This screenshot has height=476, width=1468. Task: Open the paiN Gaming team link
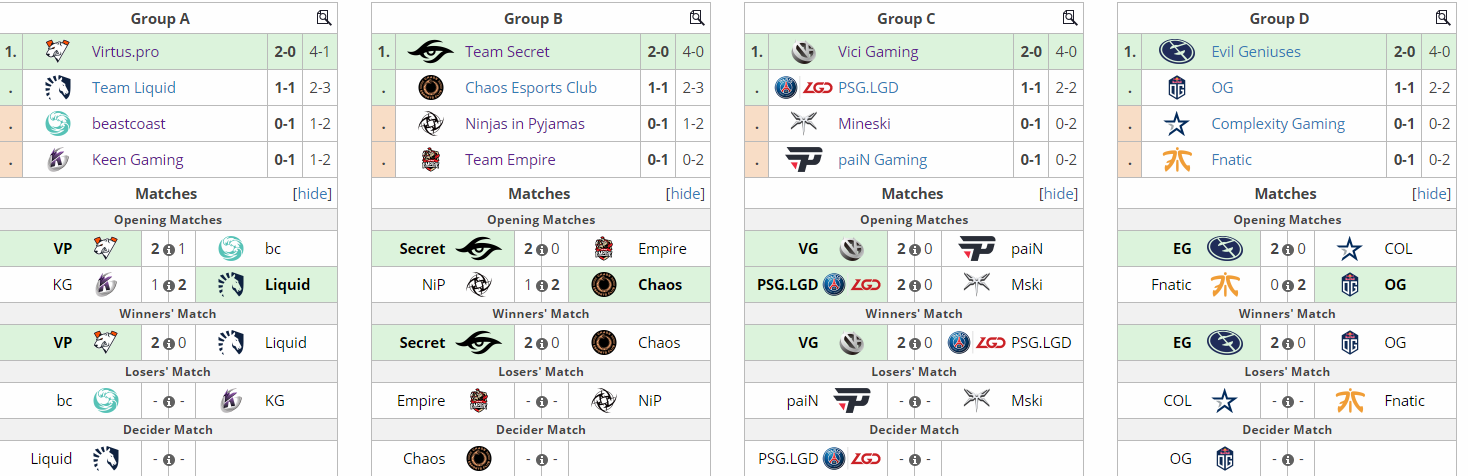point(882,160)
